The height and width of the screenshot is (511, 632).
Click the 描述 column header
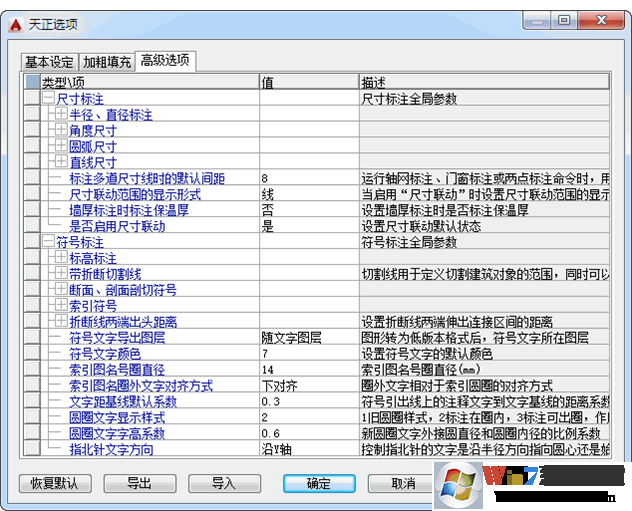pos(484,82)
